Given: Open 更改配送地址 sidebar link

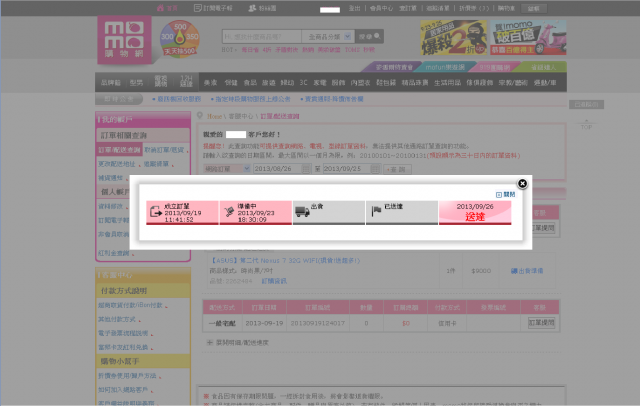Looking at the screenshot, I should [x=116, y=164].
